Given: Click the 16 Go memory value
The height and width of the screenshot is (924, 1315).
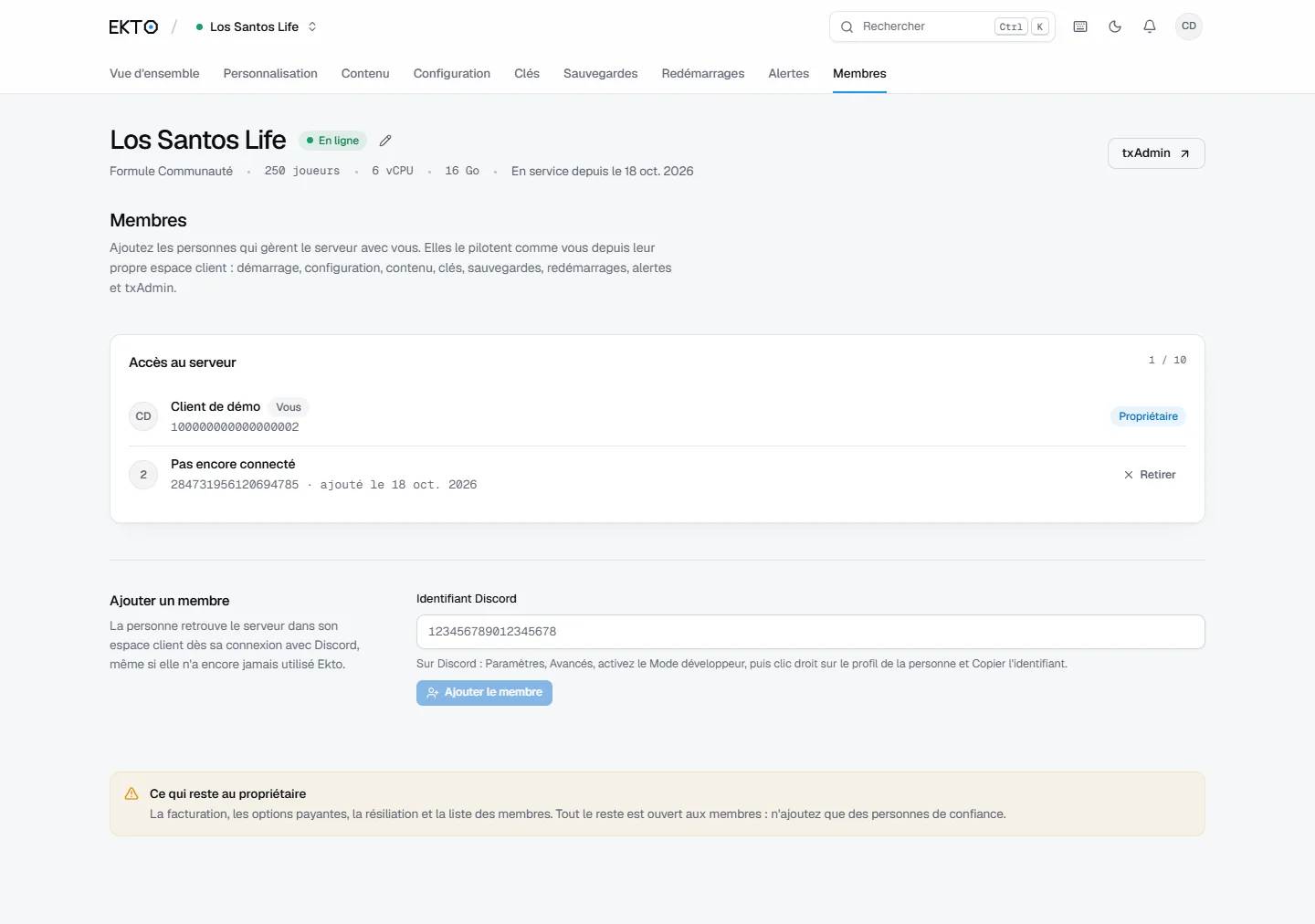Looking at the screenshot, I should [x=462, y=172].
